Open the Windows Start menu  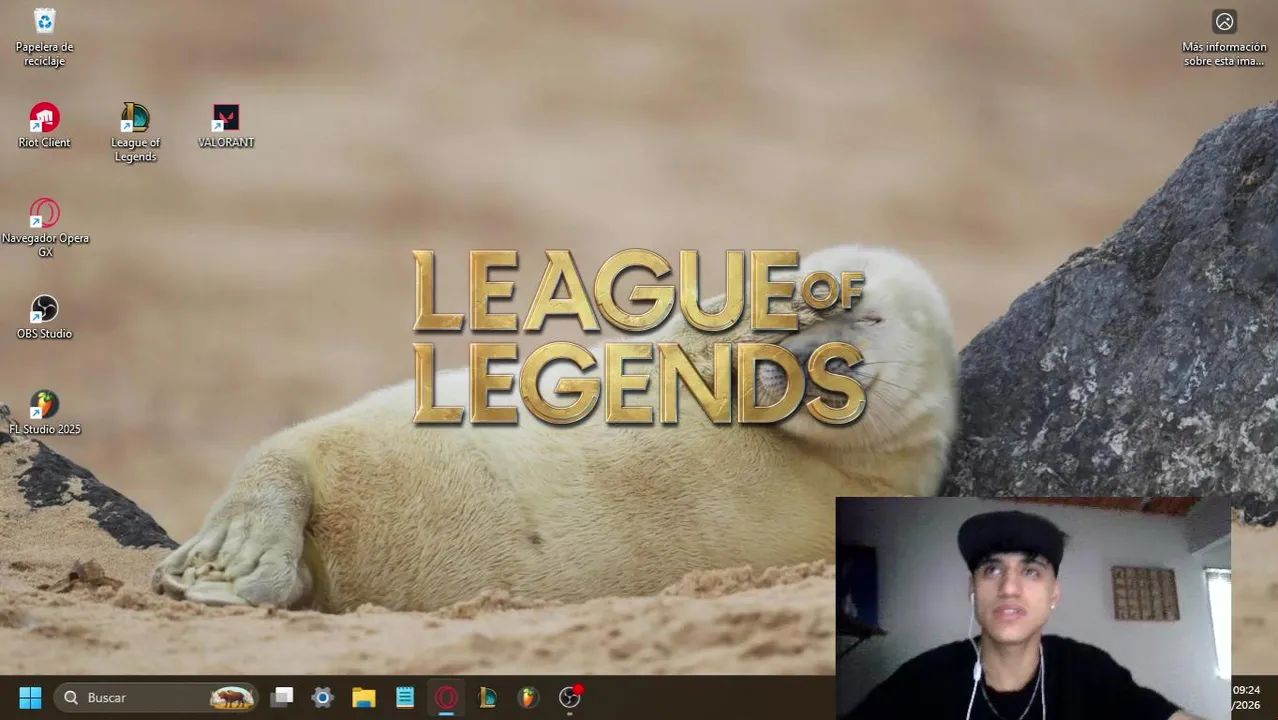(30, 697)
